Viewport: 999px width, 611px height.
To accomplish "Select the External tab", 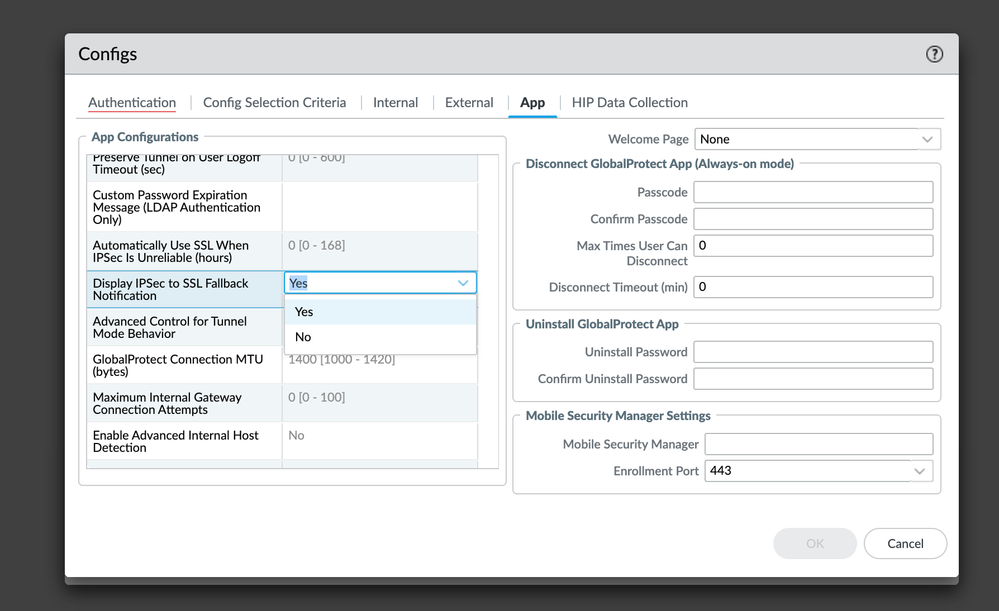I will (x=469, y=102).
